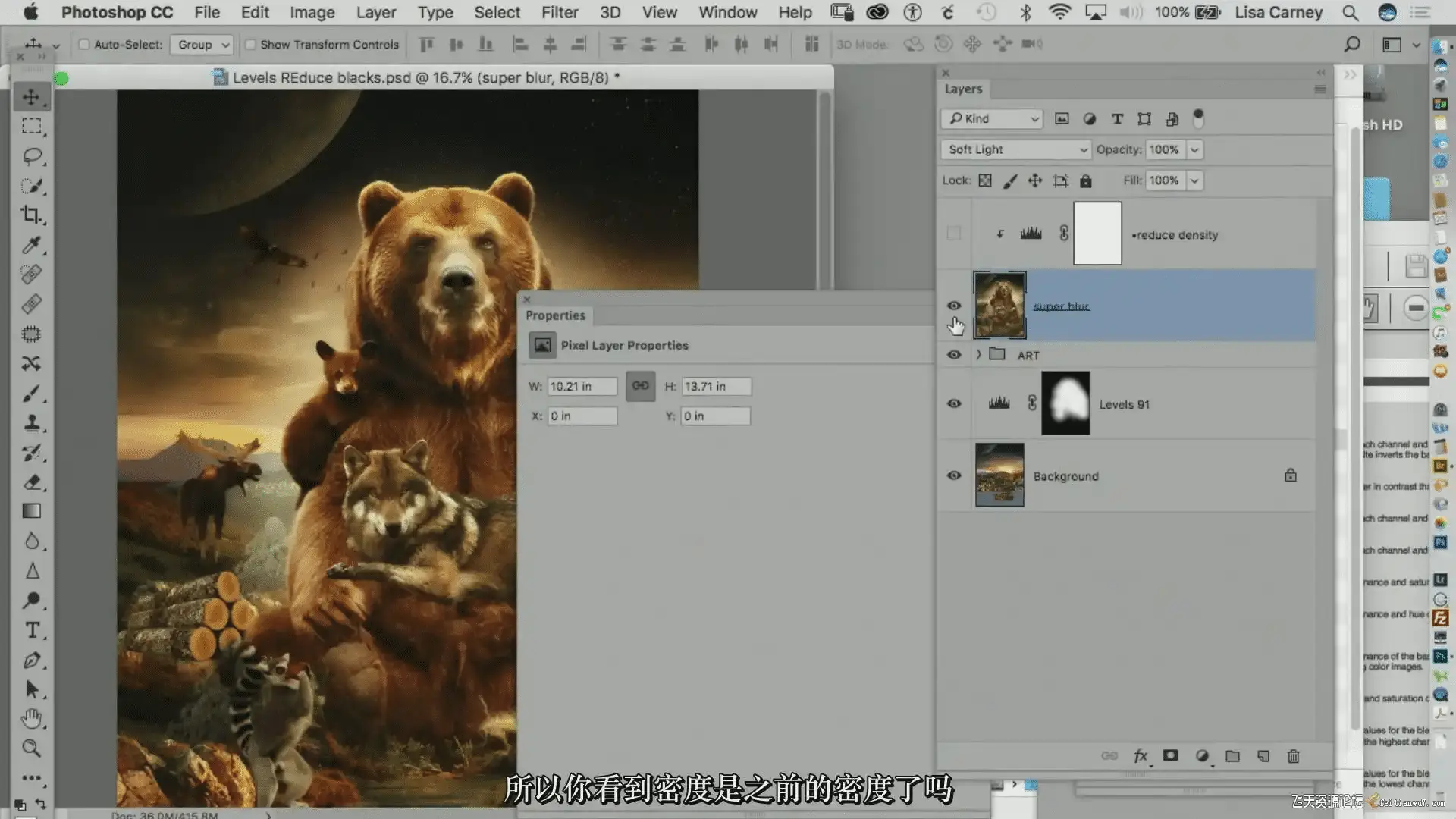Click the width input field

[581, 387]
